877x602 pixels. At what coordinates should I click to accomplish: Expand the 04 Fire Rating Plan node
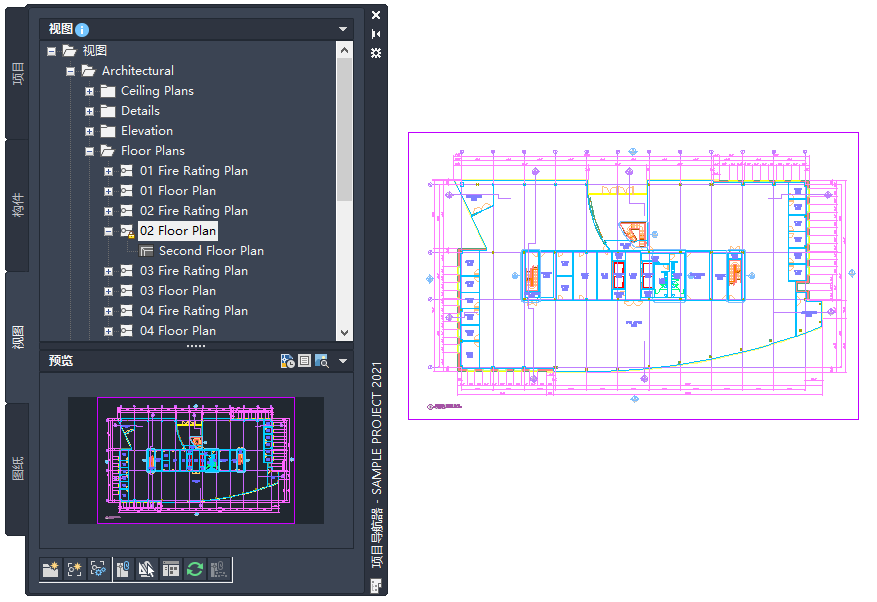(x=109, y=311)
